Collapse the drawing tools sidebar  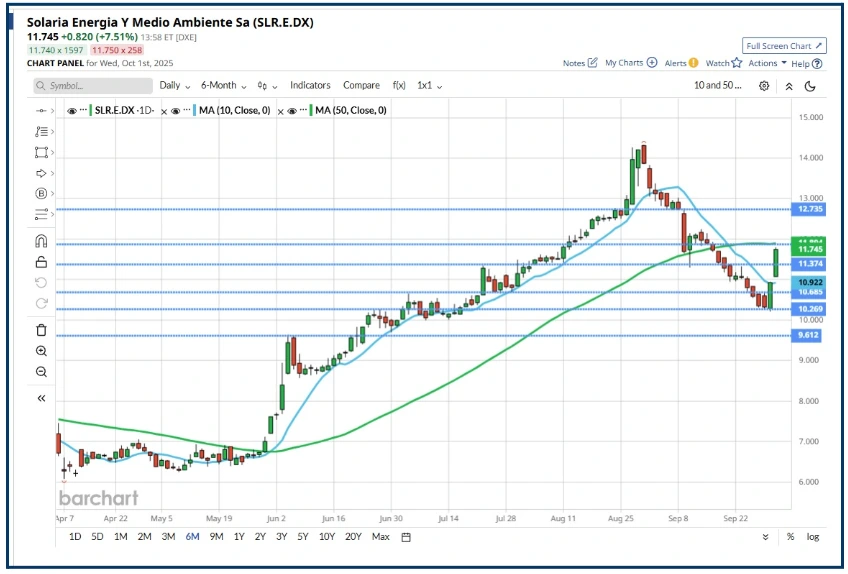pyautogui.click(x=41, y=398)
